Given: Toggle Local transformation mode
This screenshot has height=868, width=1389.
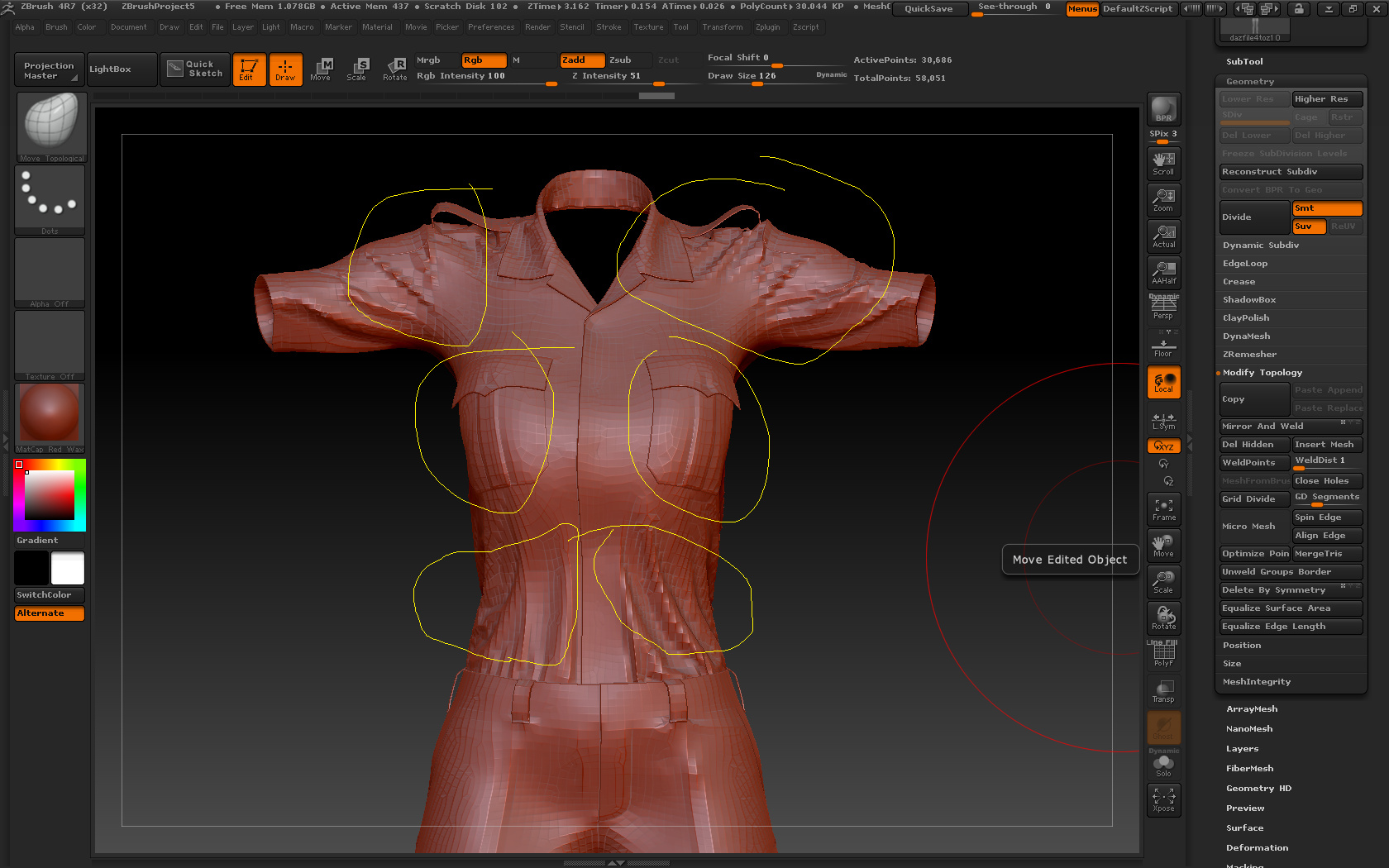Looking at the screenshot, I should coord(1163,382).
